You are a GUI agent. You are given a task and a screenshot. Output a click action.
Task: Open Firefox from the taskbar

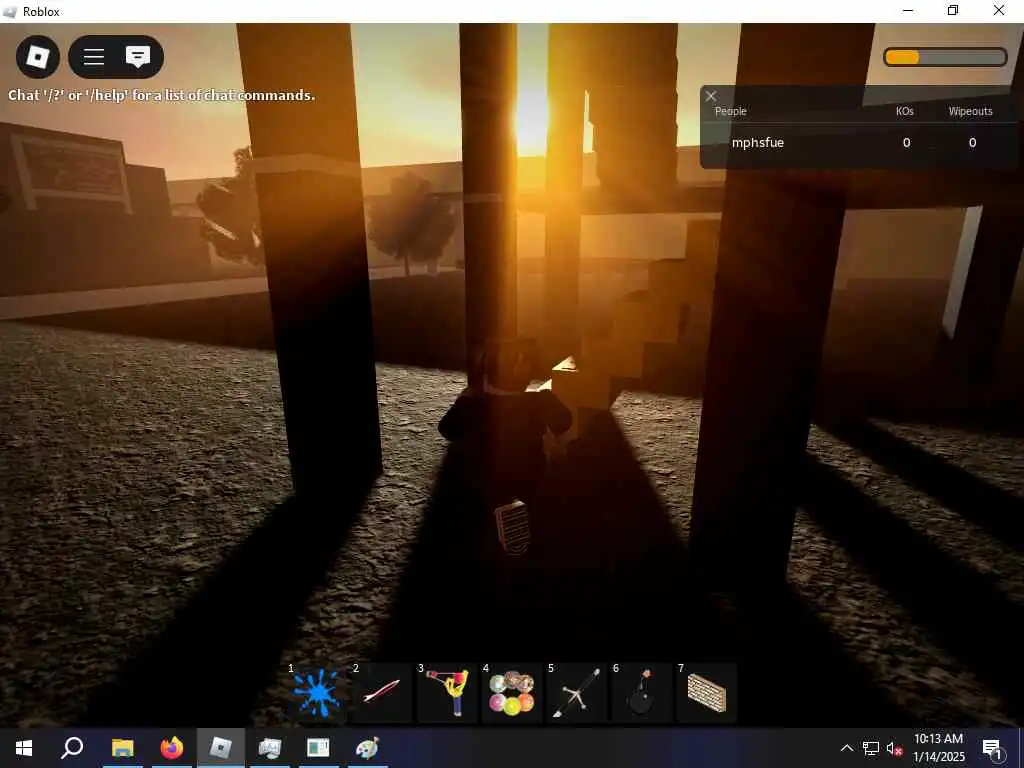[x=172, y=748]
